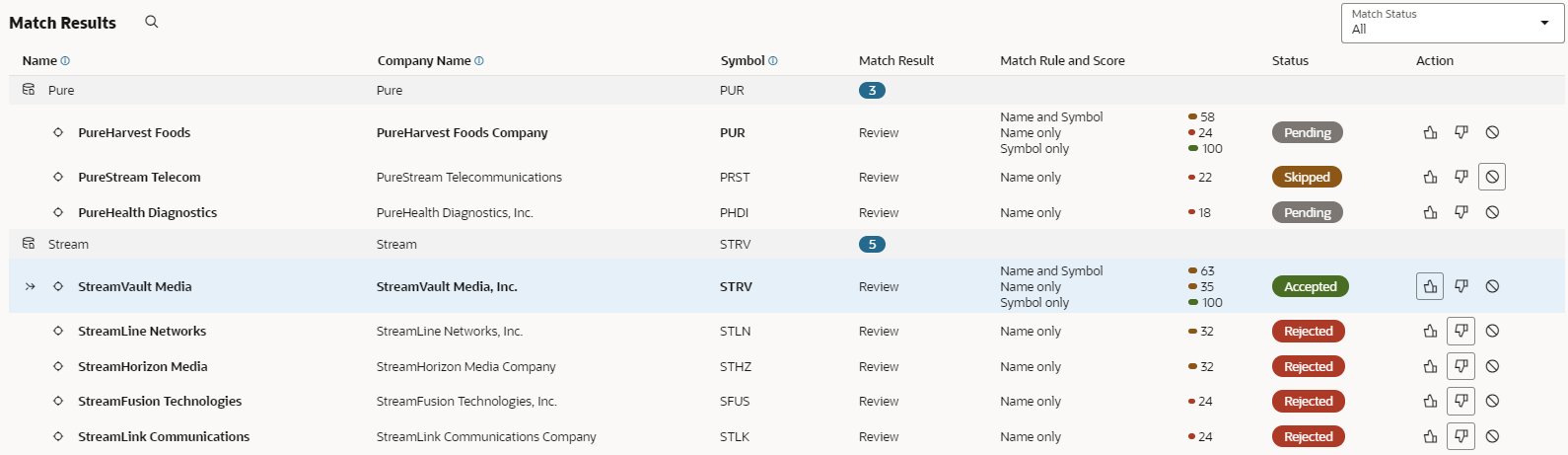The image size is (1568, 455).
Task: Show the Symbol column info icon
Action: (773, 61)
